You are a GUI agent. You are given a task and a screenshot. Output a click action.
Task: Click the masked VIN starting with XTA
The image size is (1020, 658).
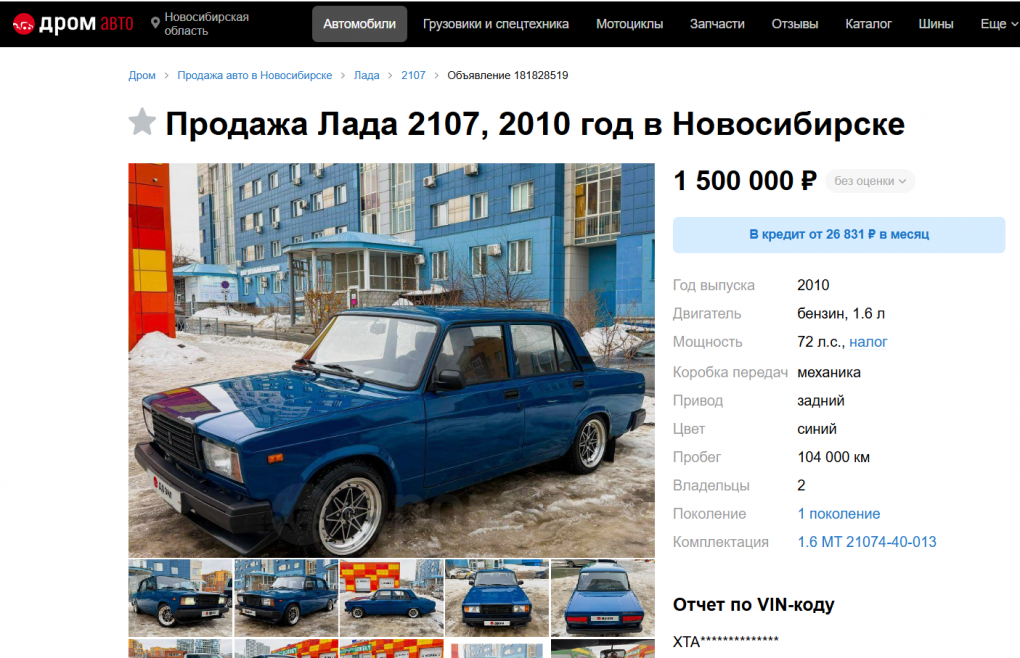(x=725, y=642)
